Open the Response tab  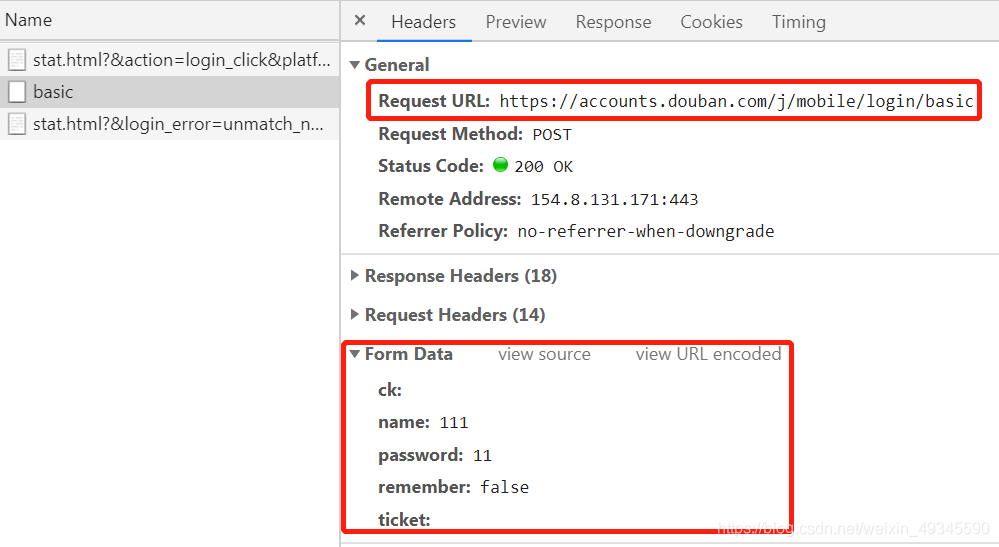pyautogui.click(x=614, y=22)
